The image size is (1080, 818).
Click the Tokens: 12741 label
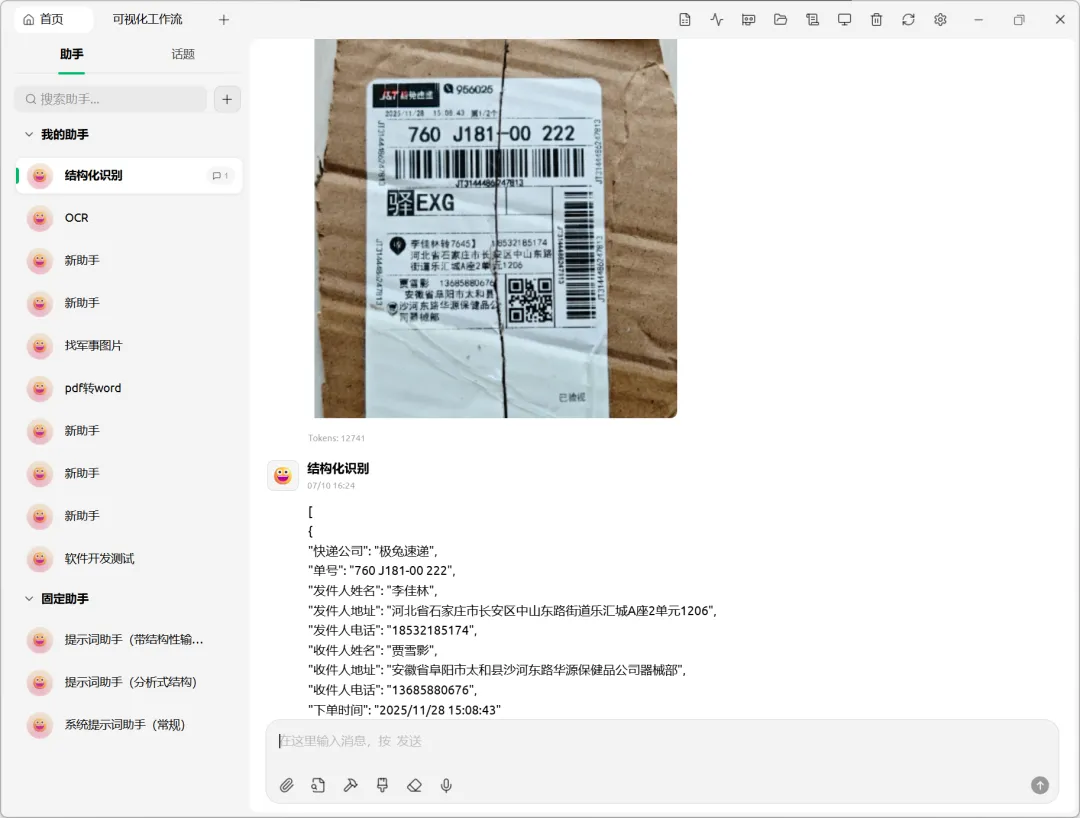[x=336, y=438]
